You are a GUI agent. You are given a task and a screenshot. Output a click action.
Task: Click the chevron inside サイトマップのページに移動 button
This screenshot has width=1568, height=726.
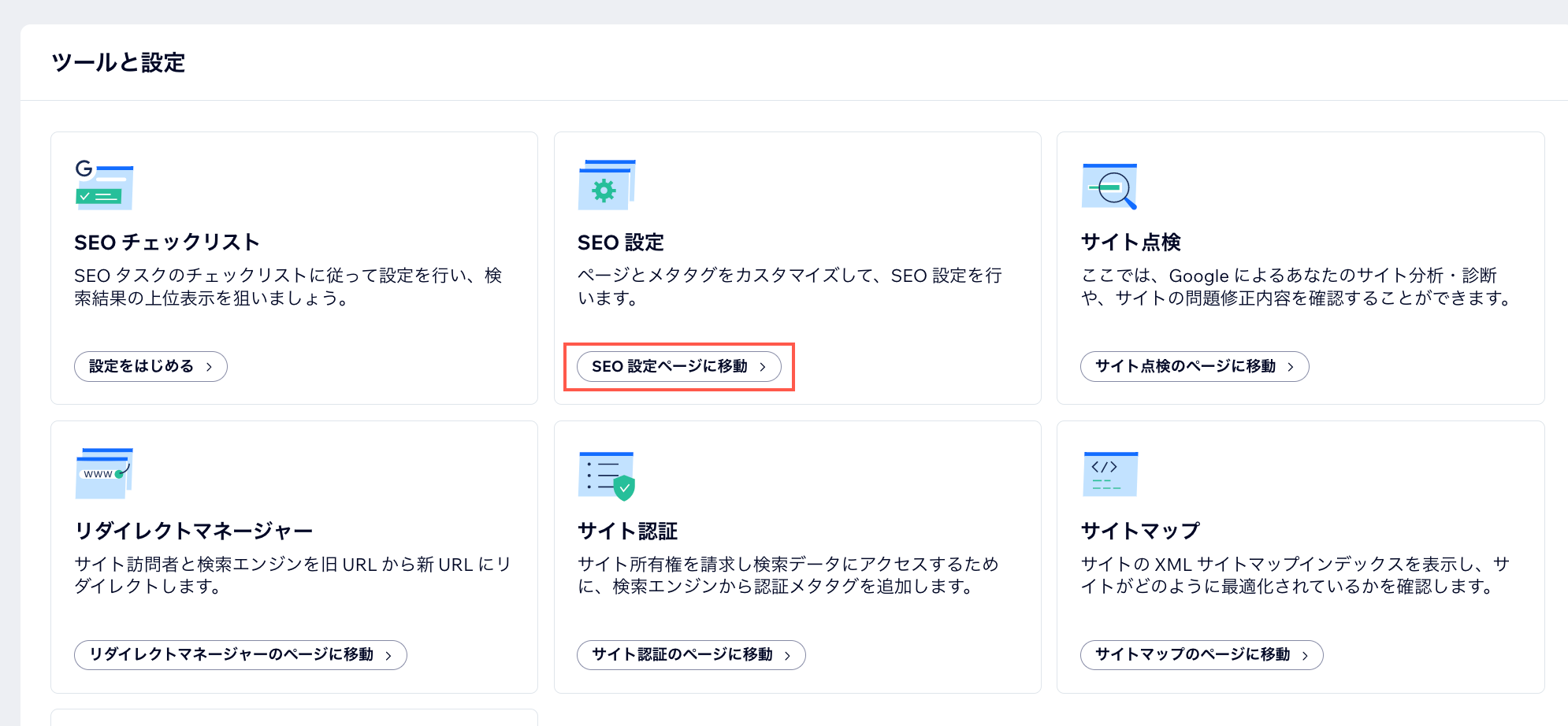(1306, 654)
